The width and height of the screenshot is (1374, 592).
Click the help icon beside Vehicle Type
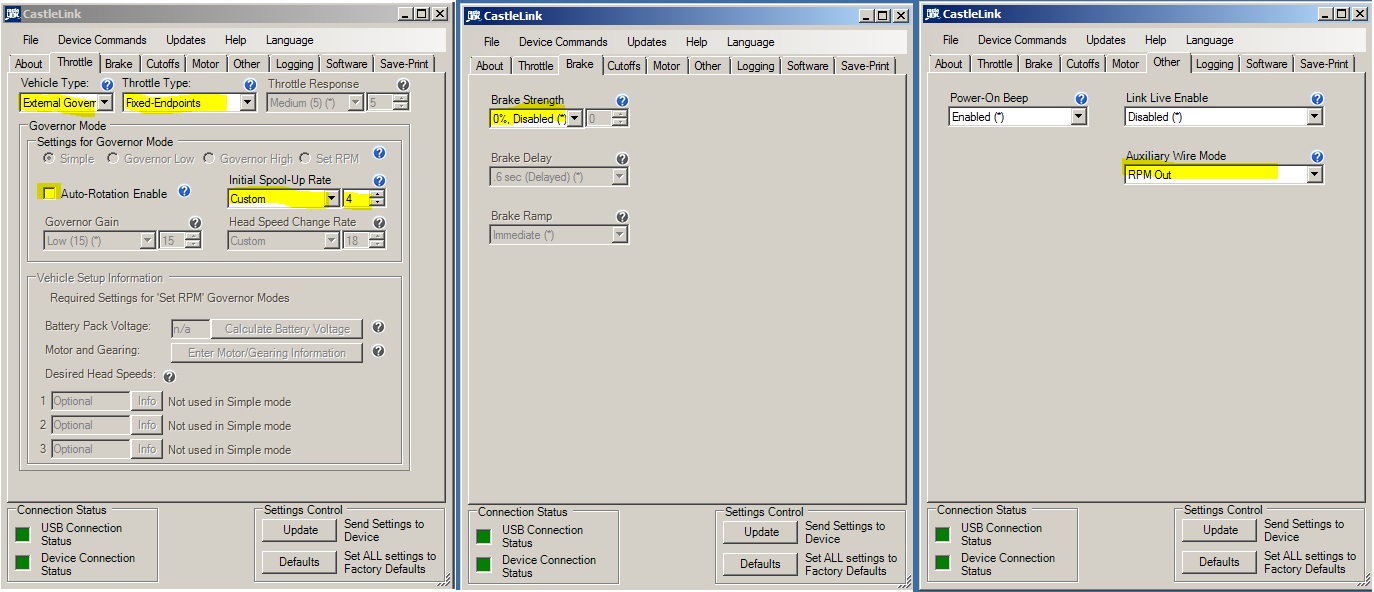[107, 85]
